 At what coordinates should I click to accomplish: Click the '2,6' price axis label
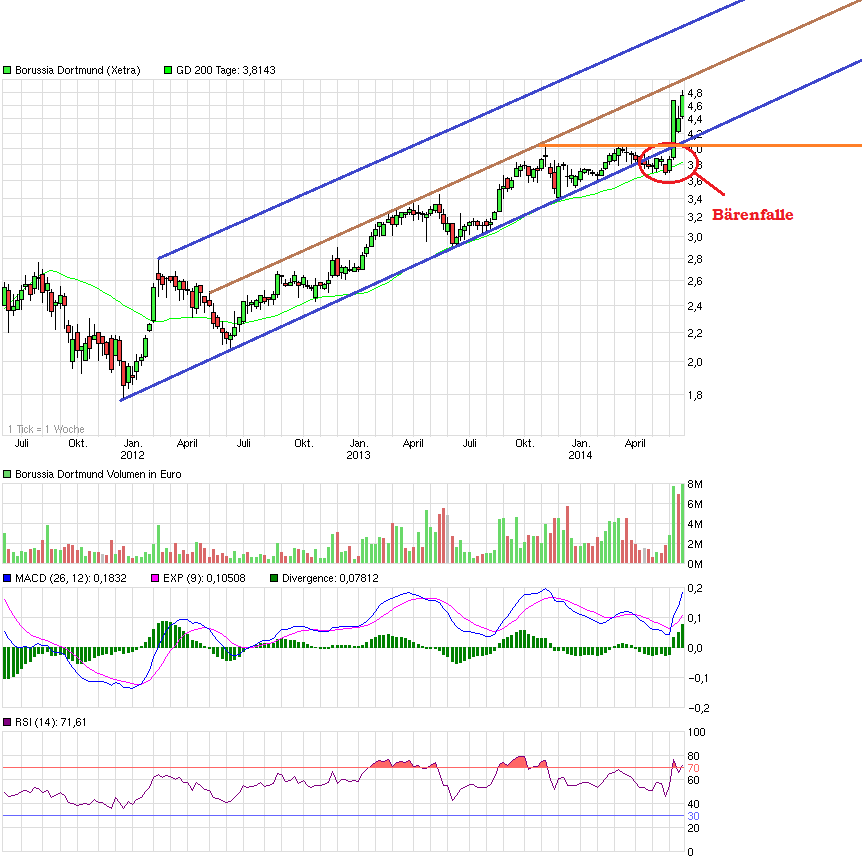[695, 282]
